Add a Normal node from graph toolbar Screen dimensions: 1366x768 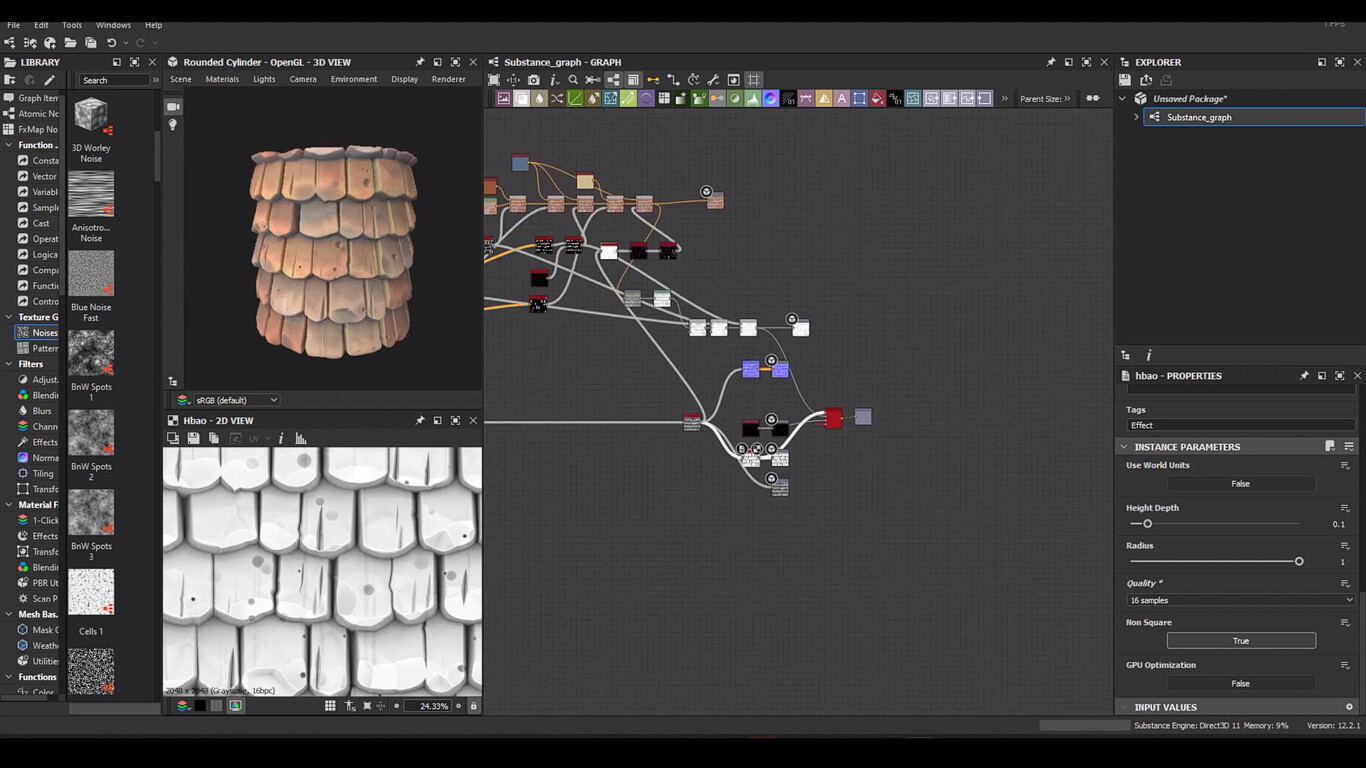(770, 99)
